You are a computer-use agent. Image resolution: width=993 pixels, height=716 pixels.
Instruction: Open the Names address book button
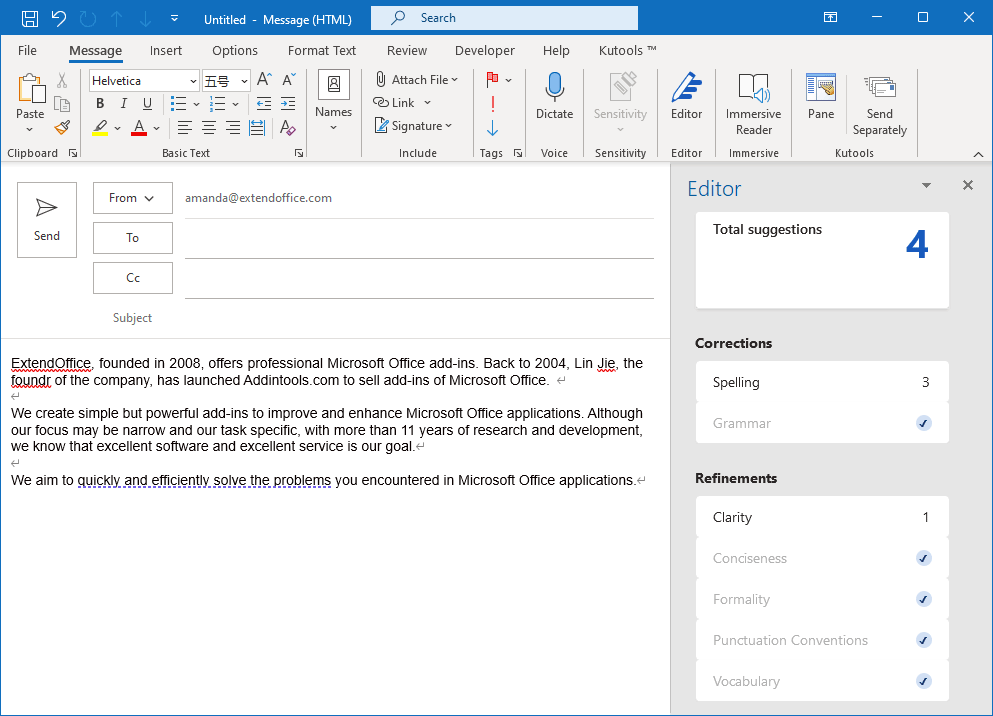pyautogui.click(x=333, y=101)
